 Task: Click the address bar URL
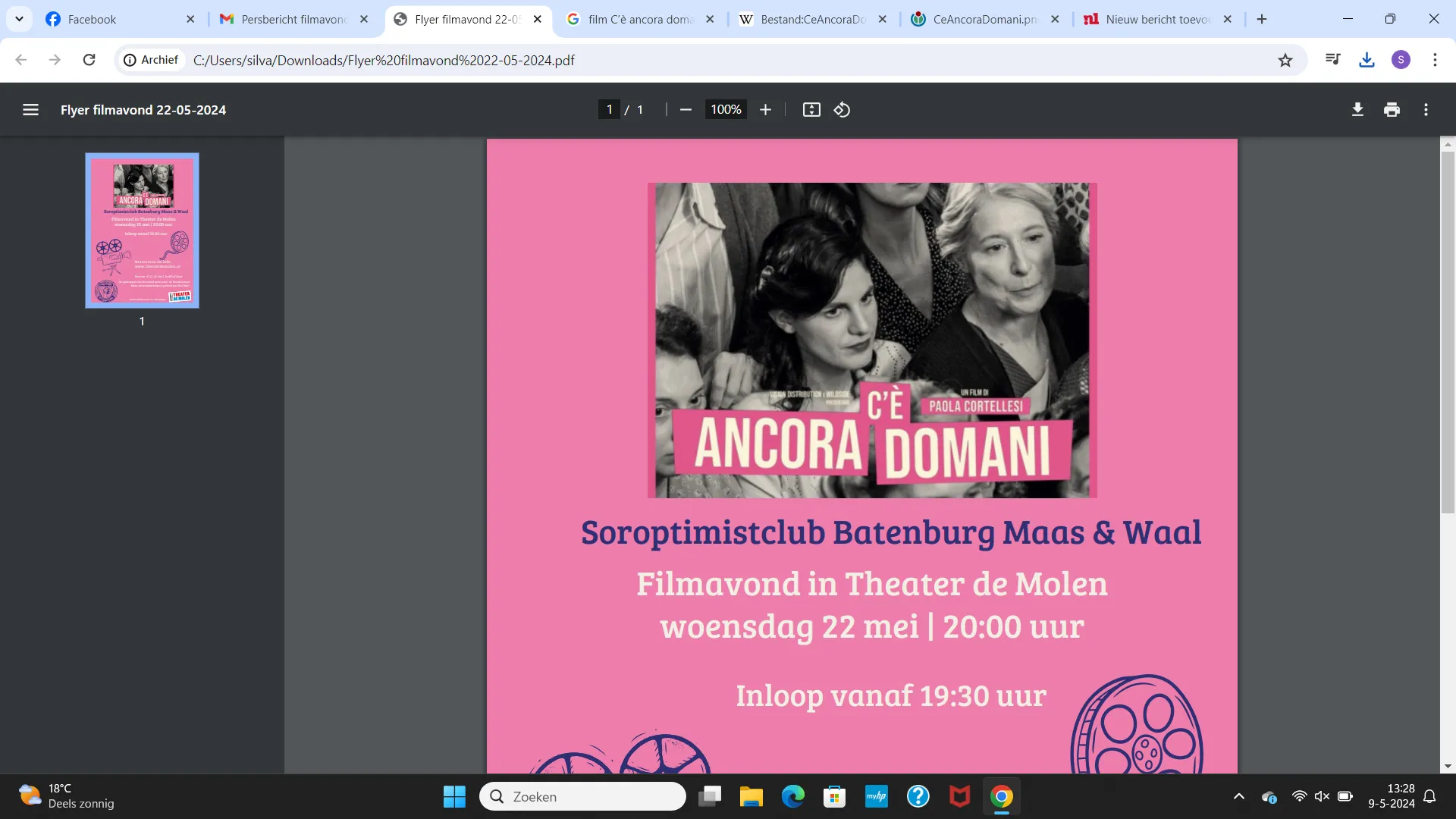(384, 60)
